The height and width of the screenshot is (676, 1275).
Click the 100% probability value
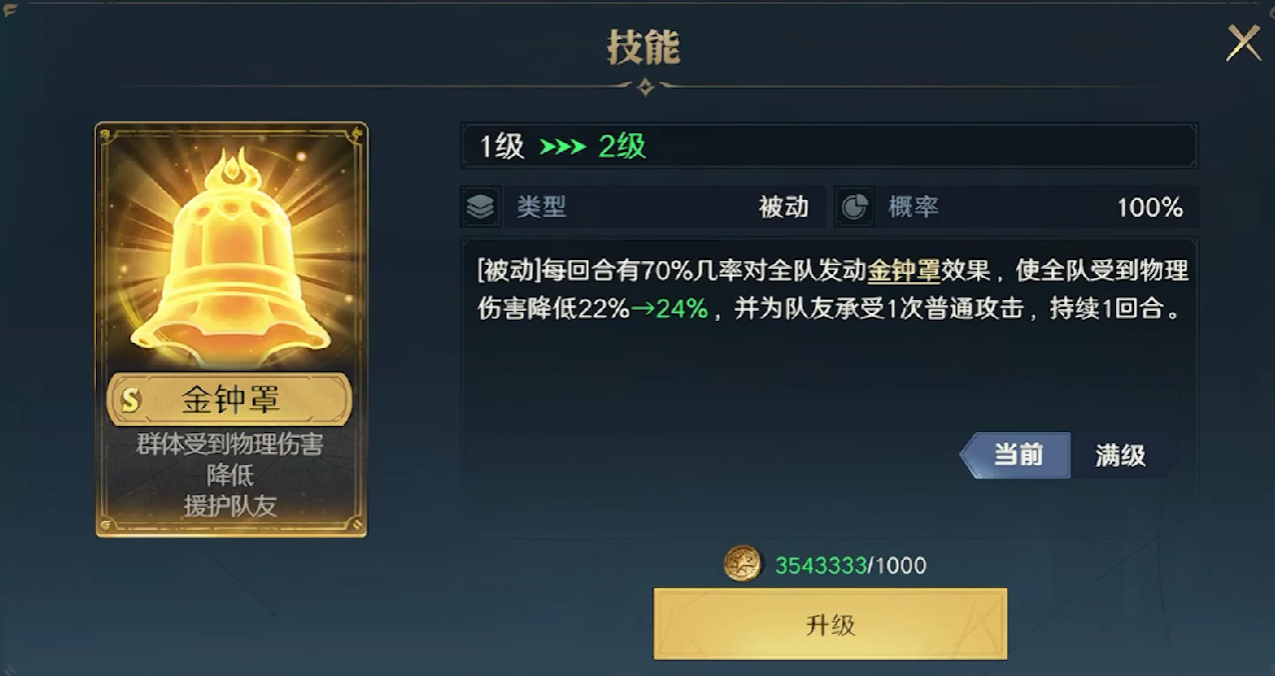point(1150,208)
